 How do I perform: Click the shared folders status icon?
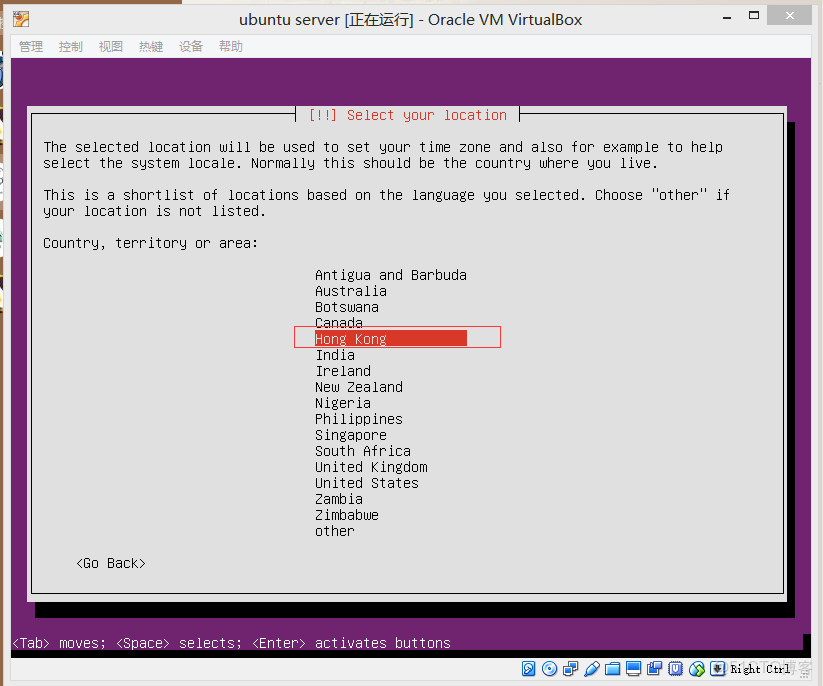(613, 669)
